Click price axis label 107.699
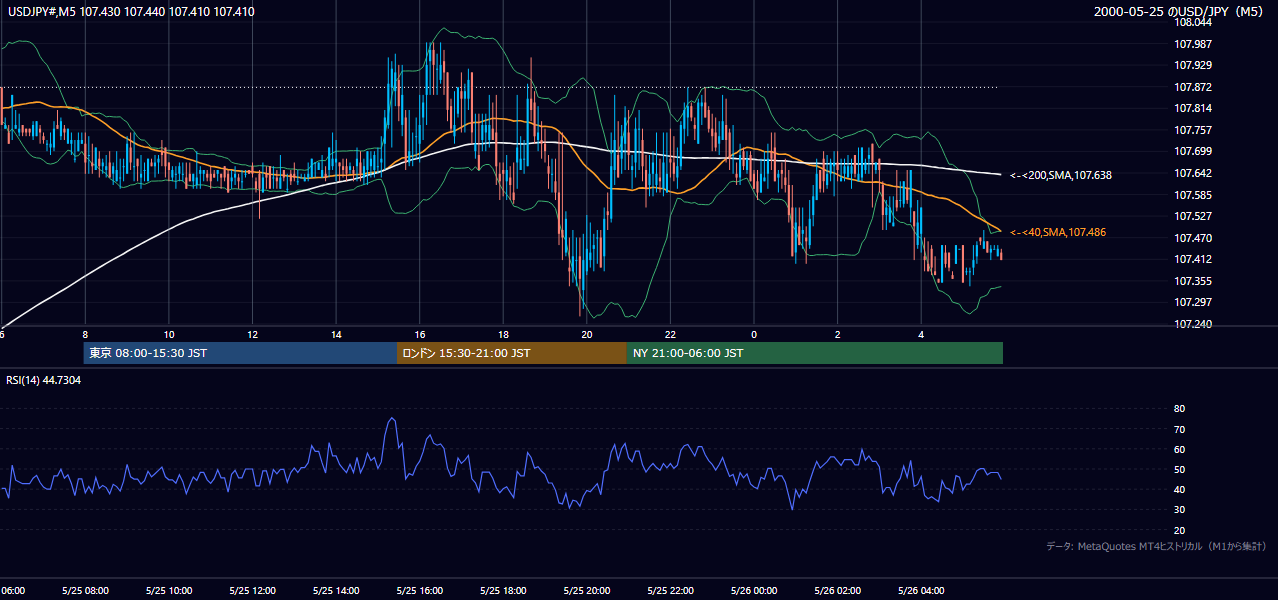 [x=1193, y=151]
